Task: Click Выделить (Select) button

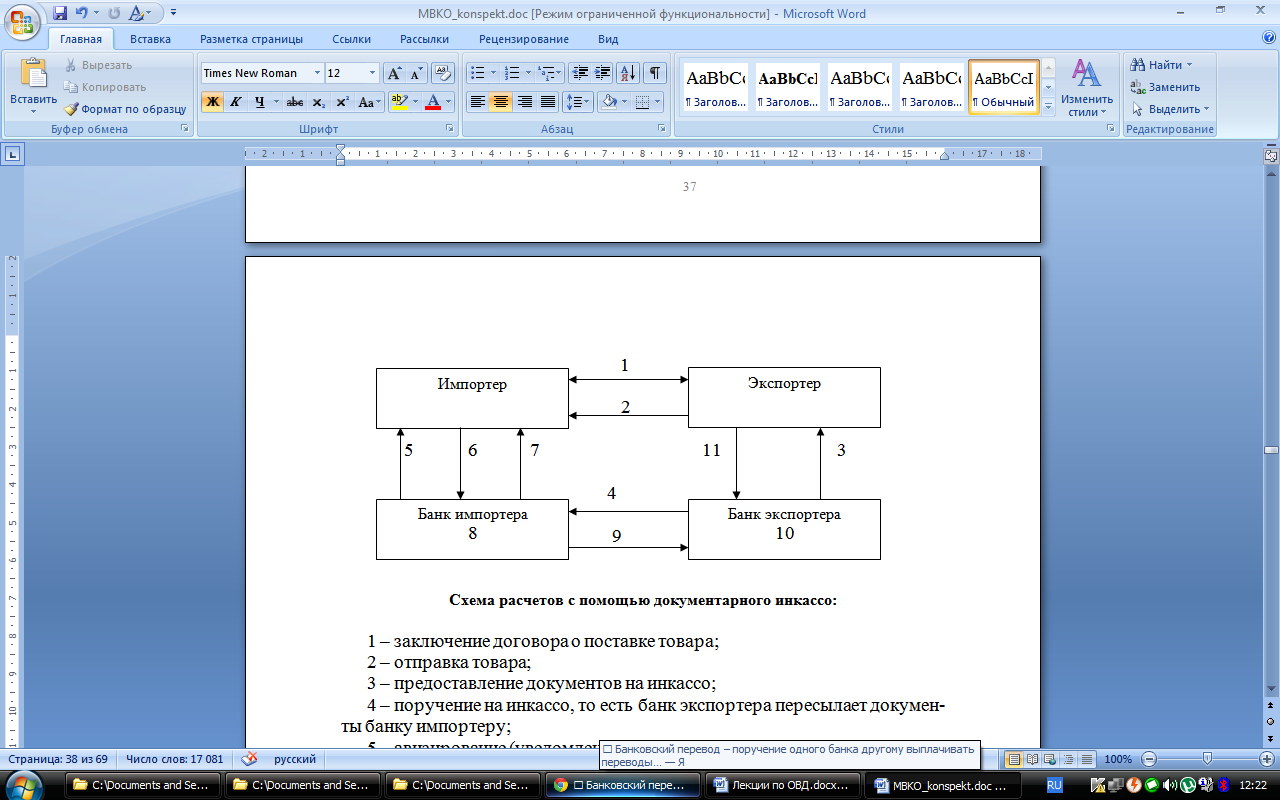Action: pyautogui.click(x=1170, y=109)
